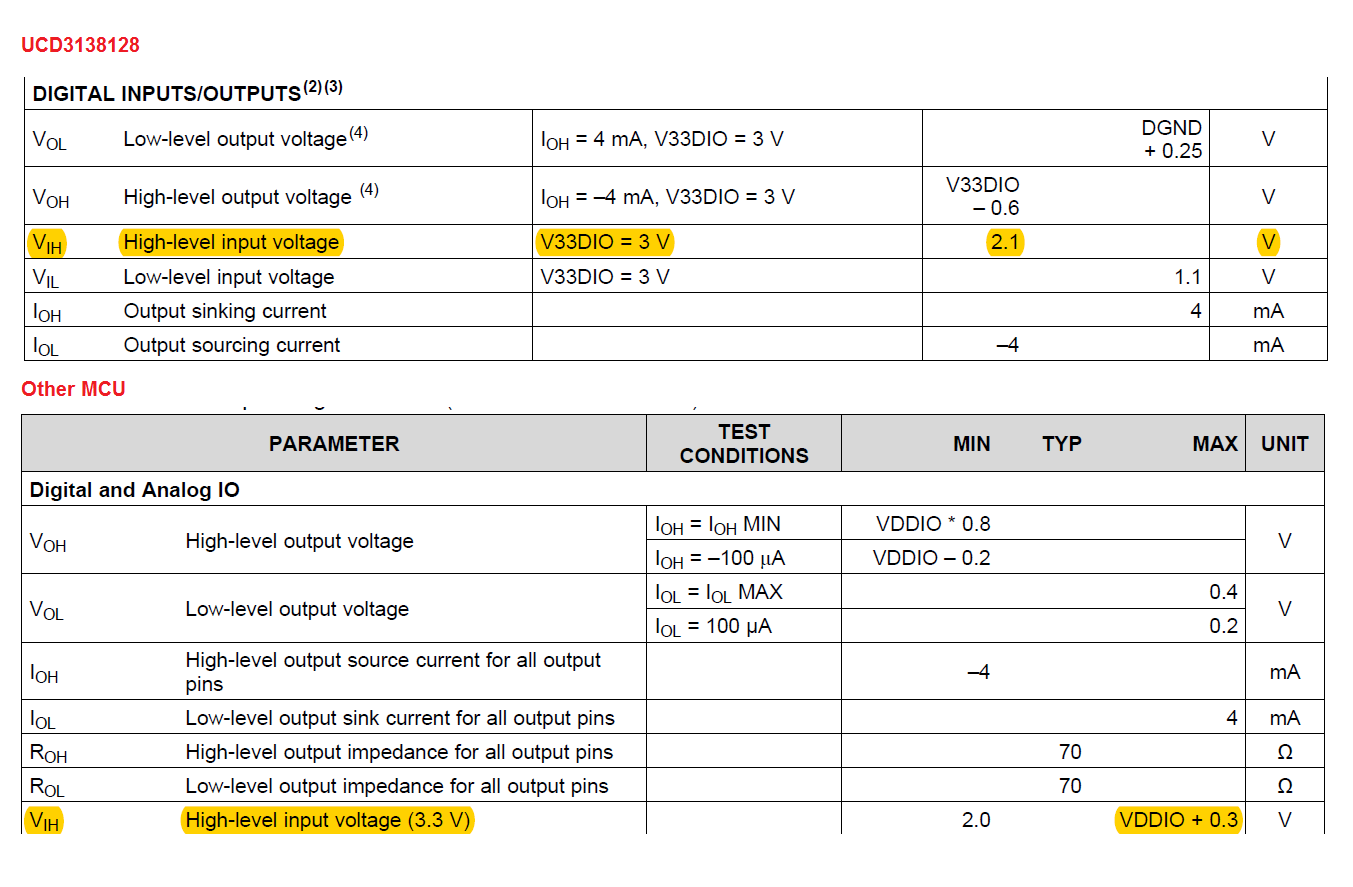Click the "4" value in the Output sinking current row
1353x887 pixels.
[1195, 311]
